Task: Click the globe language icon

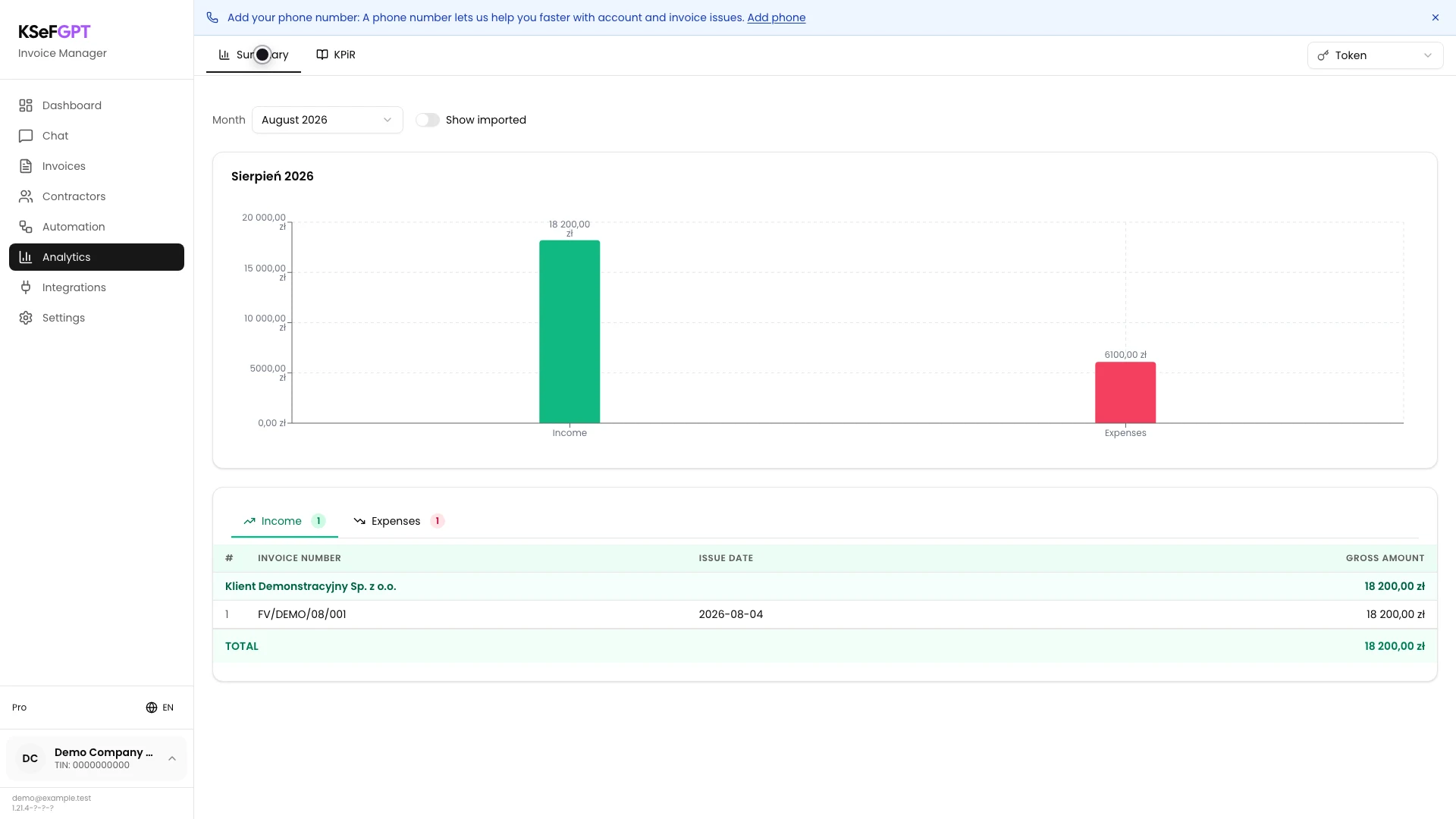Action: (152, 708)
